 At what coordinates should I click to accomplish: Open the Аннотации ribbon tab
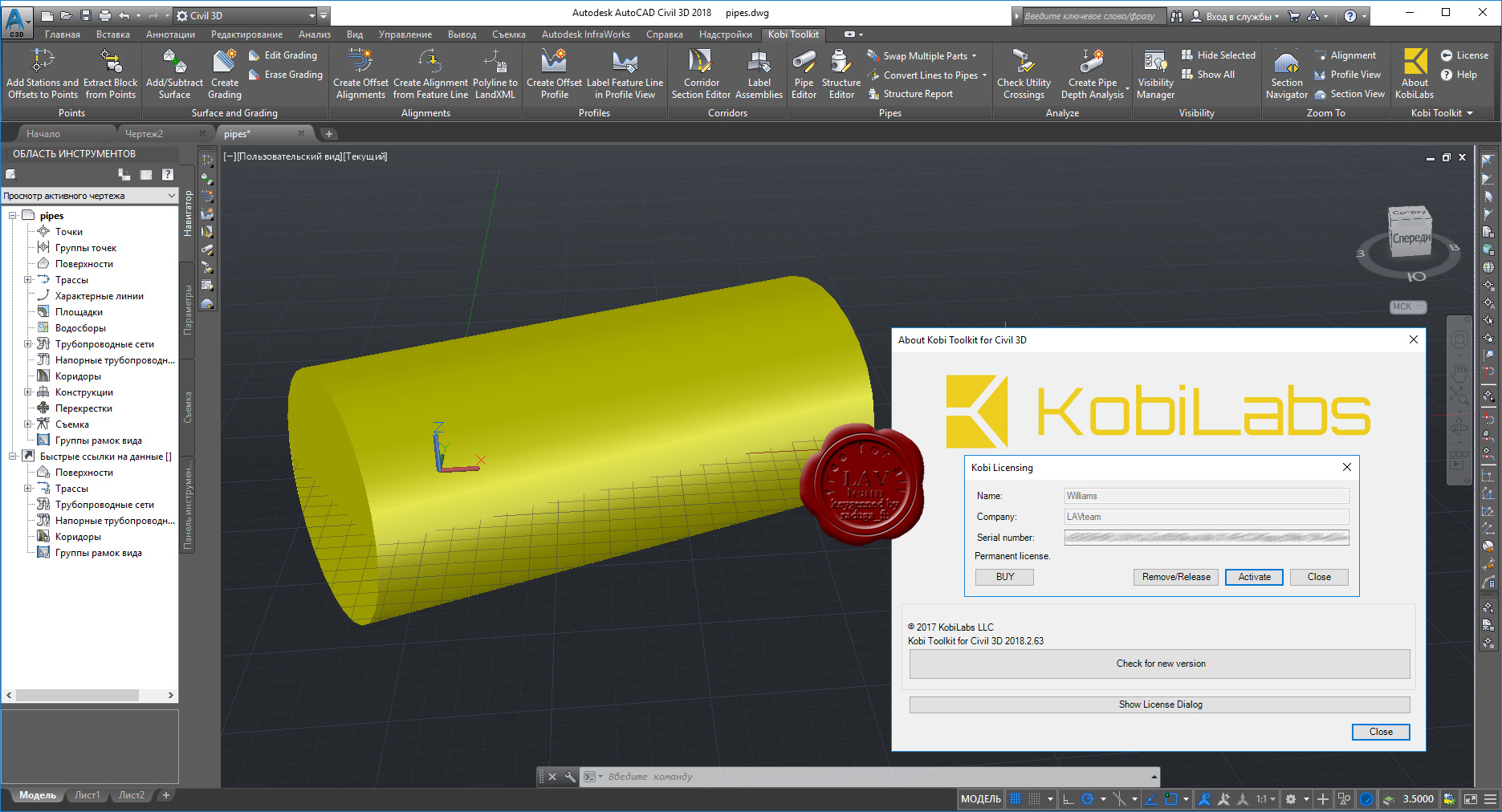click(x=170, y=35)
